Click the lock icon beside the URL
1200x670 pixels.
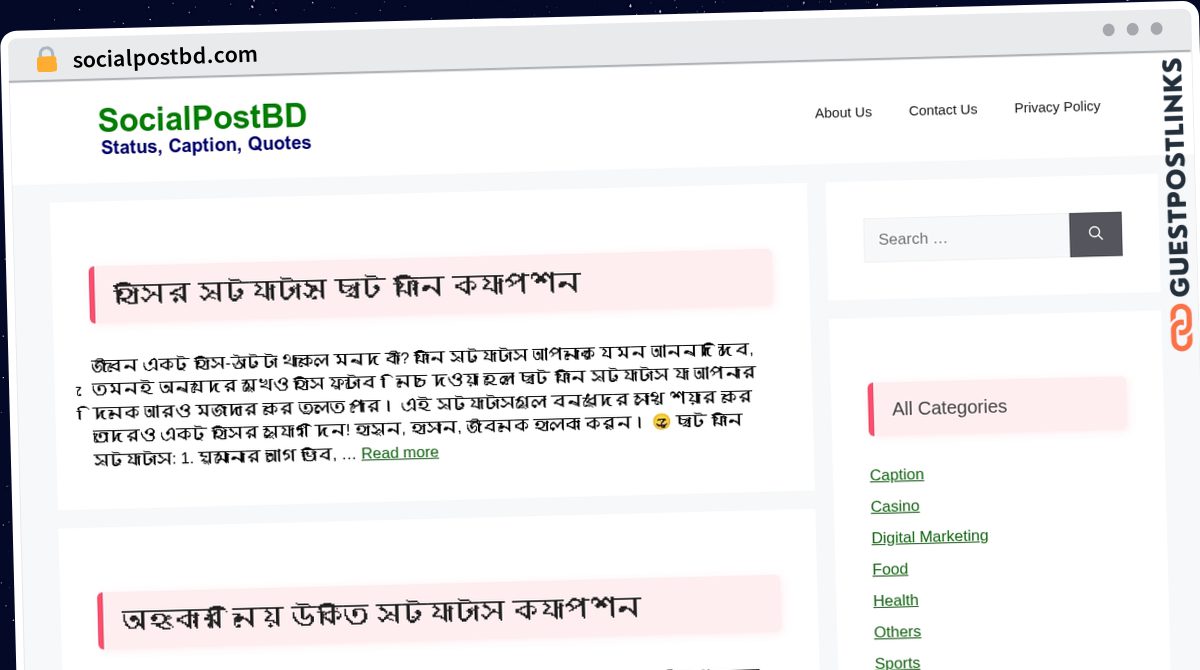pos(47,59)
